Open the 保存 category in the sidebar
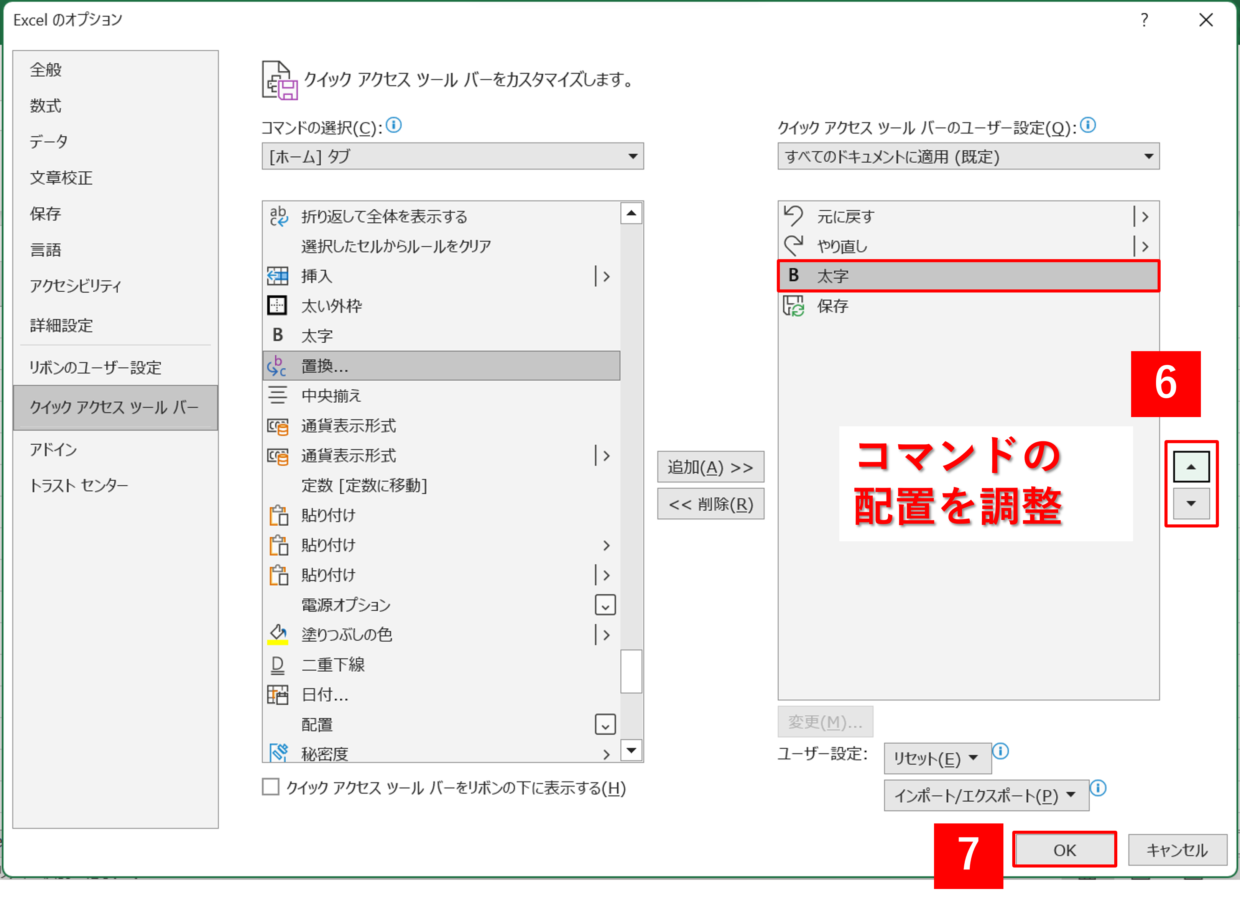Image resolution: width=1240 pixels, height=907 pixels. tap(116, 214)
